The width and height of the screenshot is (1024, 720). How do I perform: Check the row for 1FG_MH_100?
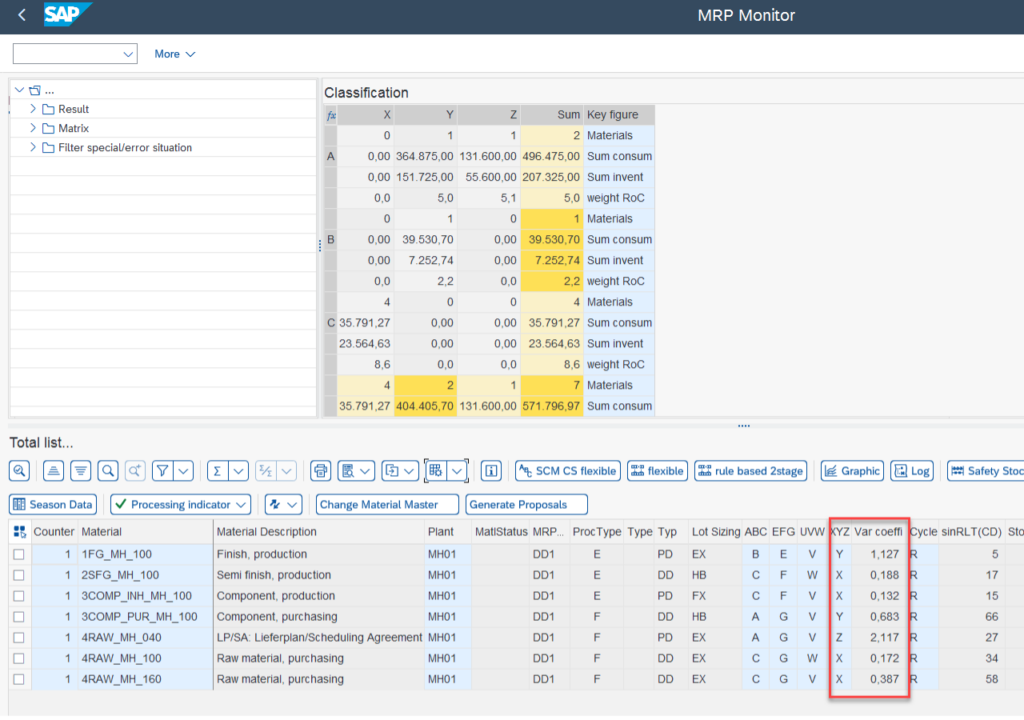19,554
